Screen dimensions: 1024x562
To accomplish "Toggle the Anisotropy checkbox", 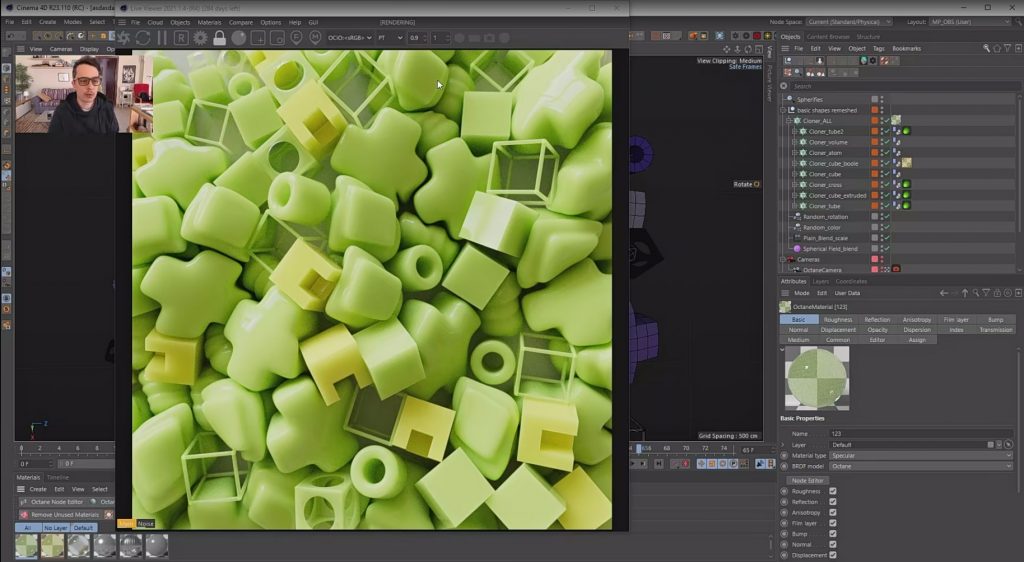I will point(833,512).
